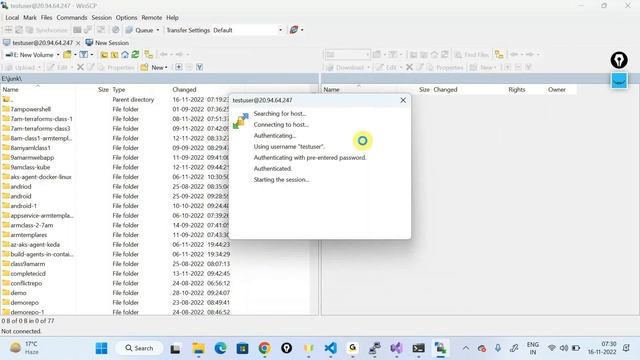Open the Windows Start menu
The height and width of the screenshot is (360, 640).
[101, 348]
